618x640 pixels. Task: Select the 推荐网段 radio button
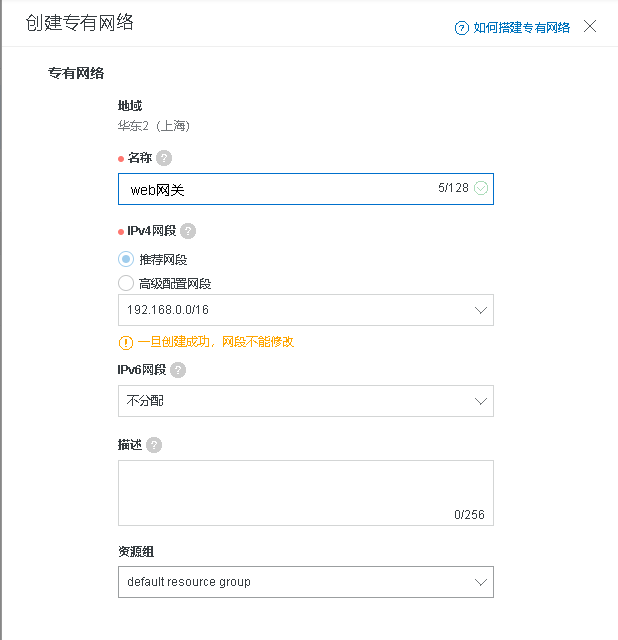[126, 259]
